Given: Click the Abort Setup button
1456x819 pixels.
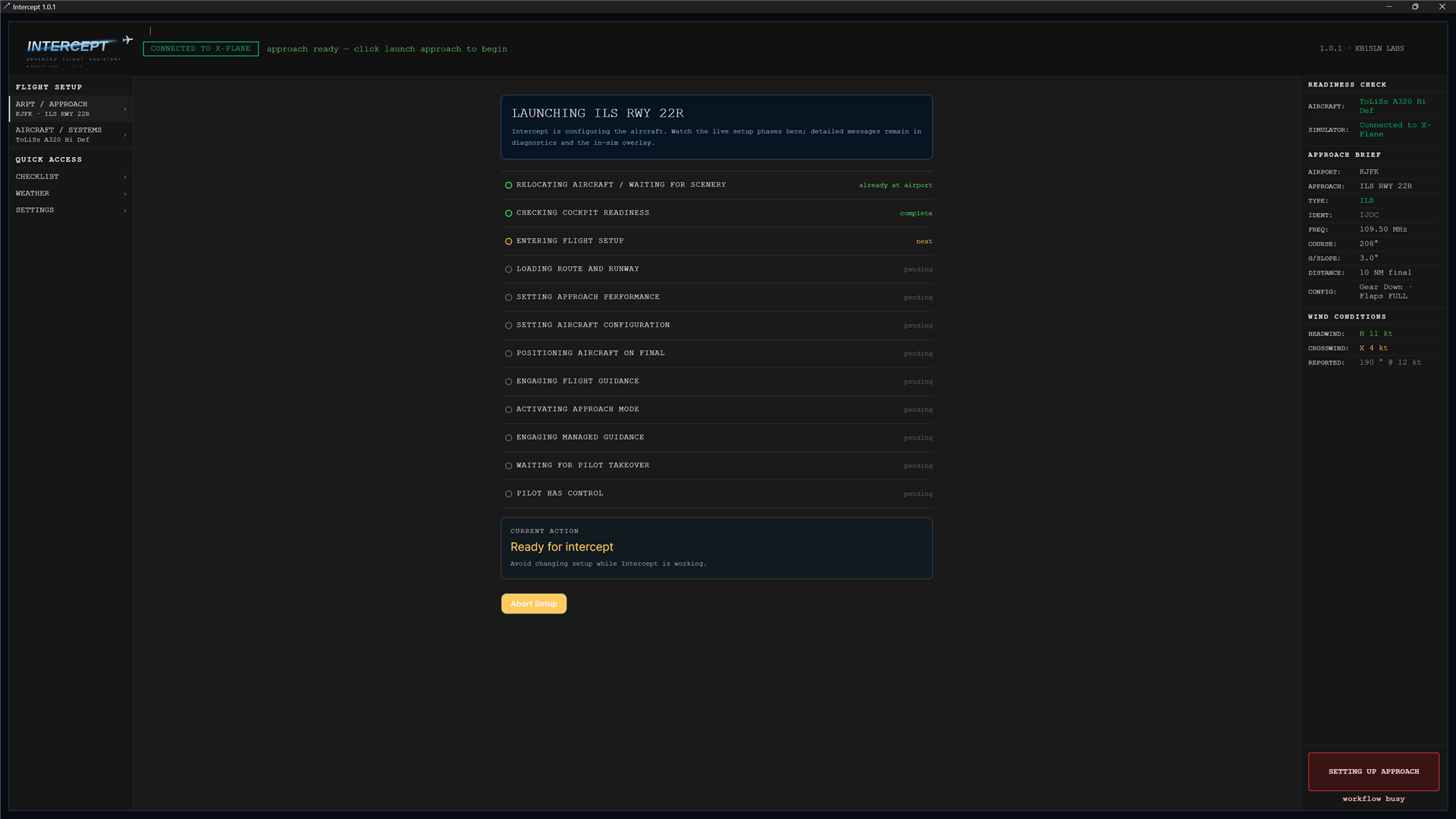Looking at the screenshot, I should pos(534,604).
